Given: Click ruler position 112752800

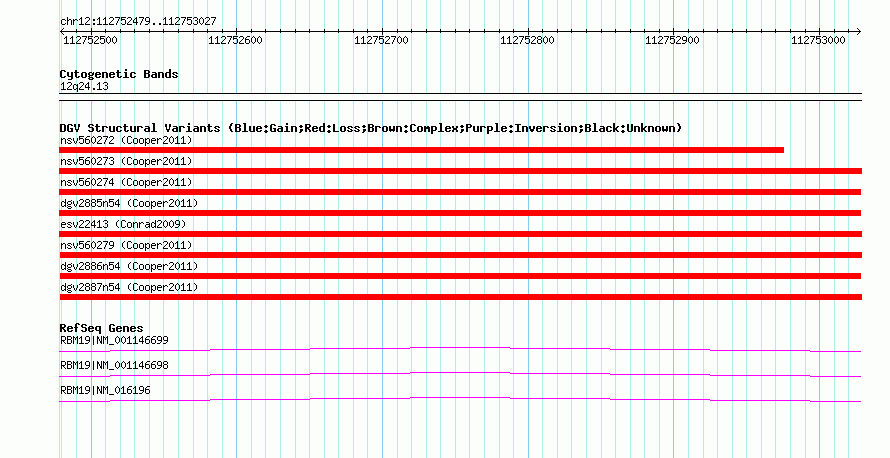Looking at the screenshot, I should click(x=527, y=40).
